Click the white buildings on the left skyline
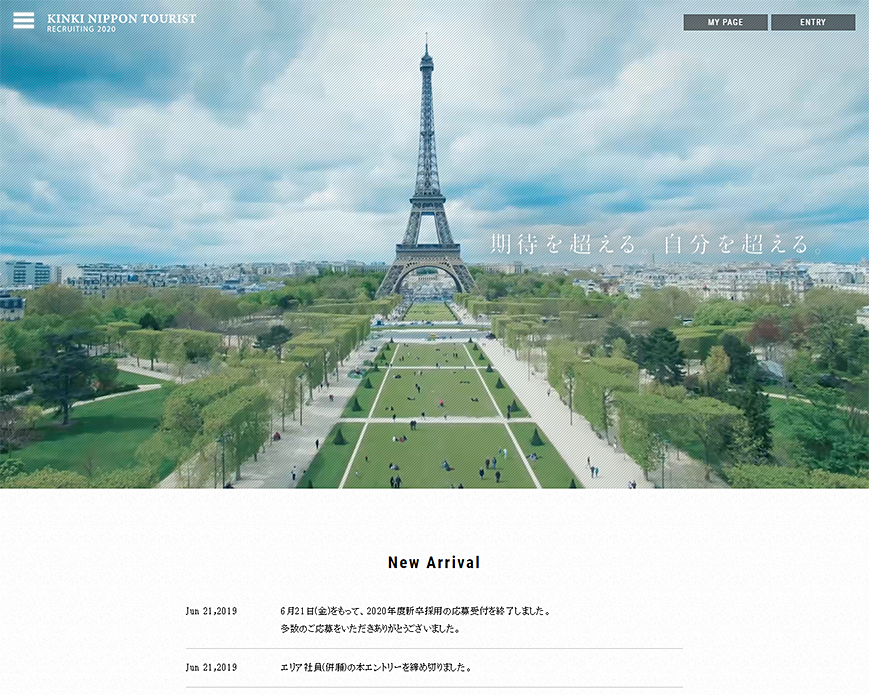 [x=28, y=273]
